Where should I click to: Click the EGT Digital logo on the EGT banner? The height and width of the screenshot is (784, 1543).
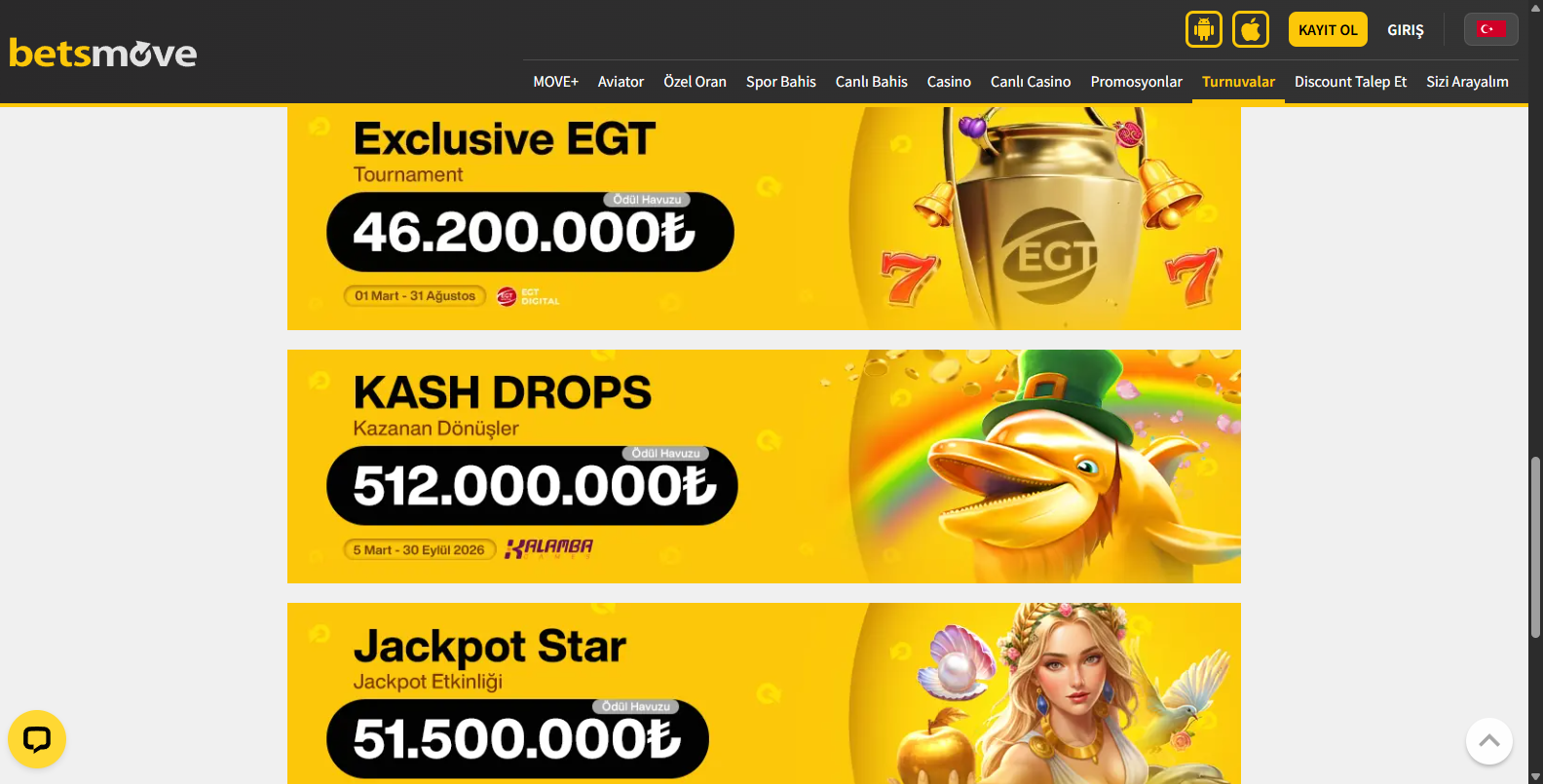point(528,296)
